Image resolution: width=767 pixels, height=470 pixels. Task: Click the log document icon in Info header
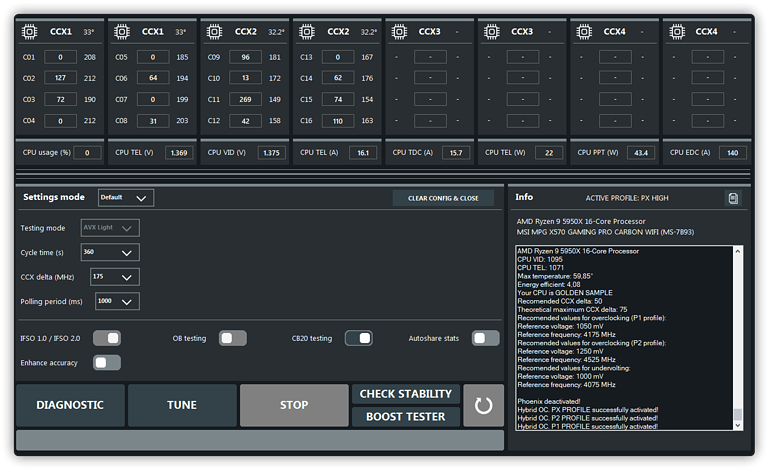click(733, 198)
